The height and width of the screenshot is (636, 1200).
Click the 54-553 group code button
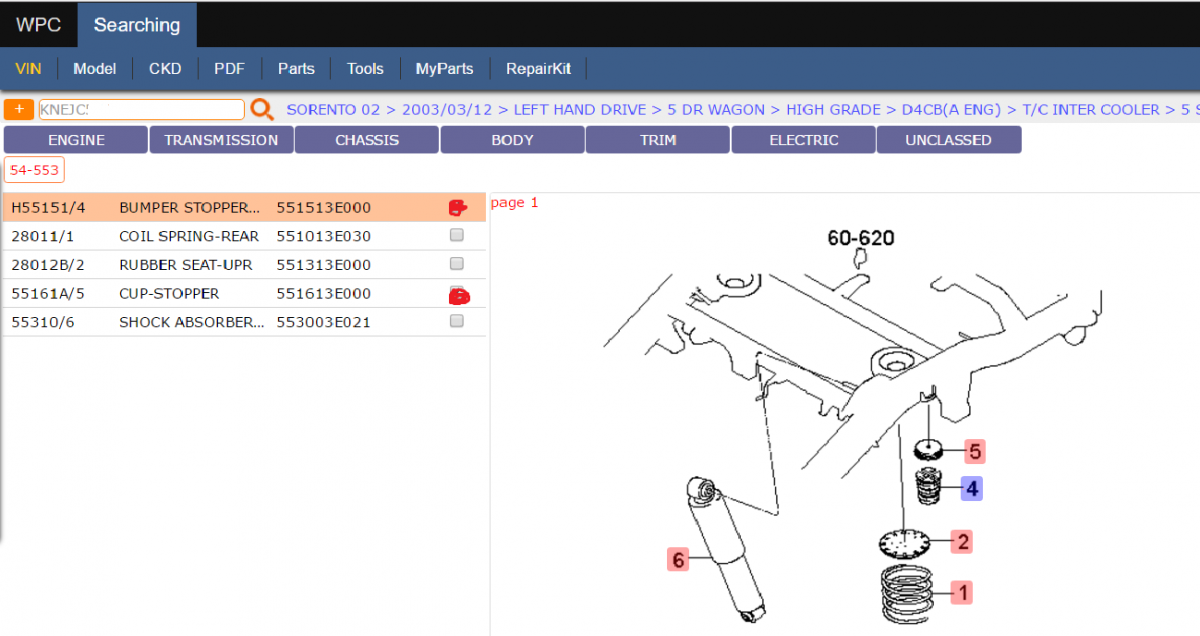tap(35, 170)
